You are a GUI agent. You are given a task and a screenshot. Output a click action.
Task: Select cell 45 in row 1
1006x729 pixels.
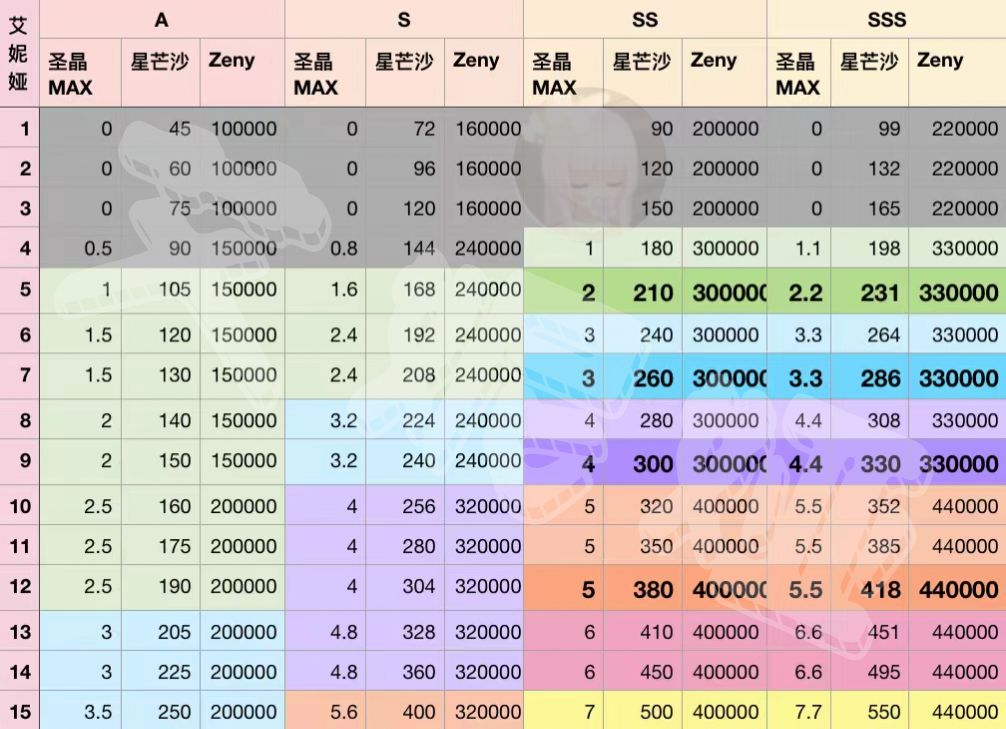click(160, 128)
